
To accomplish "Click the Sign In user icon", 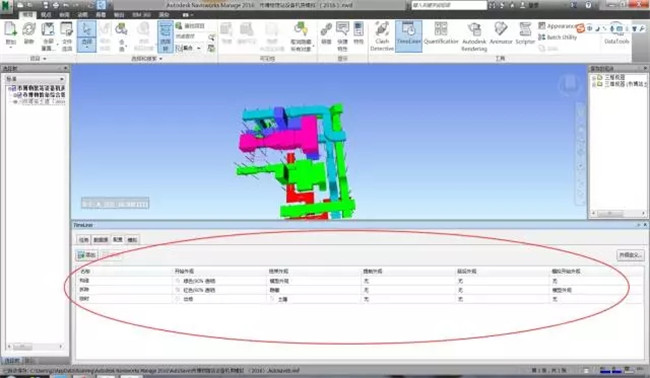I will 522,5.
